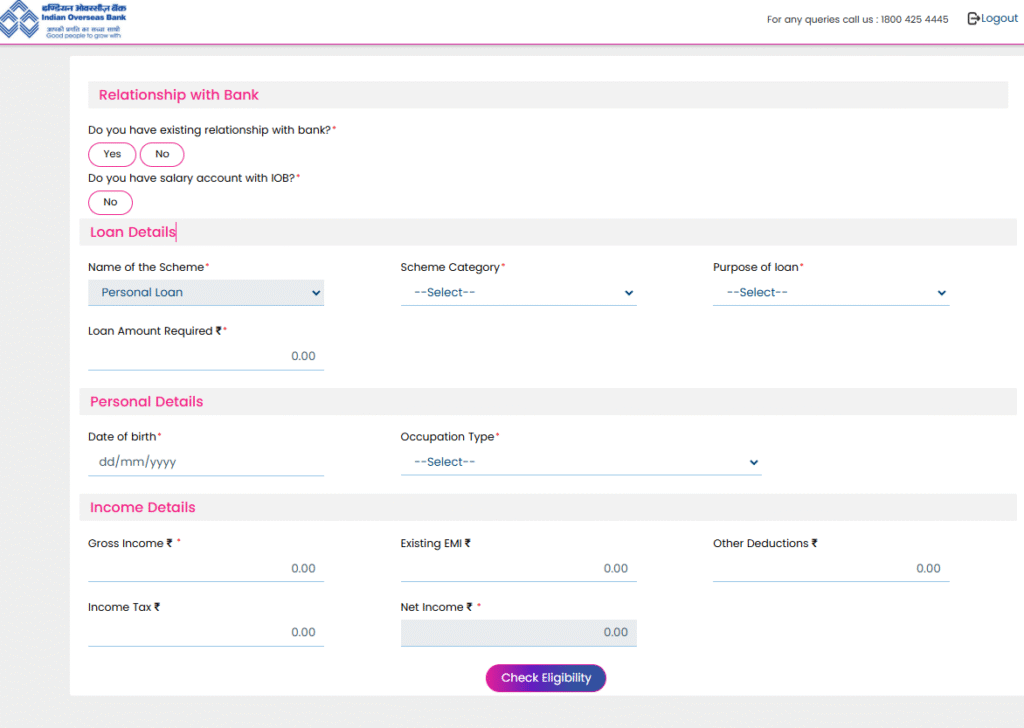
Task: Click the Indian Overseas Bank logo
Action: click(x=63, y=20)
